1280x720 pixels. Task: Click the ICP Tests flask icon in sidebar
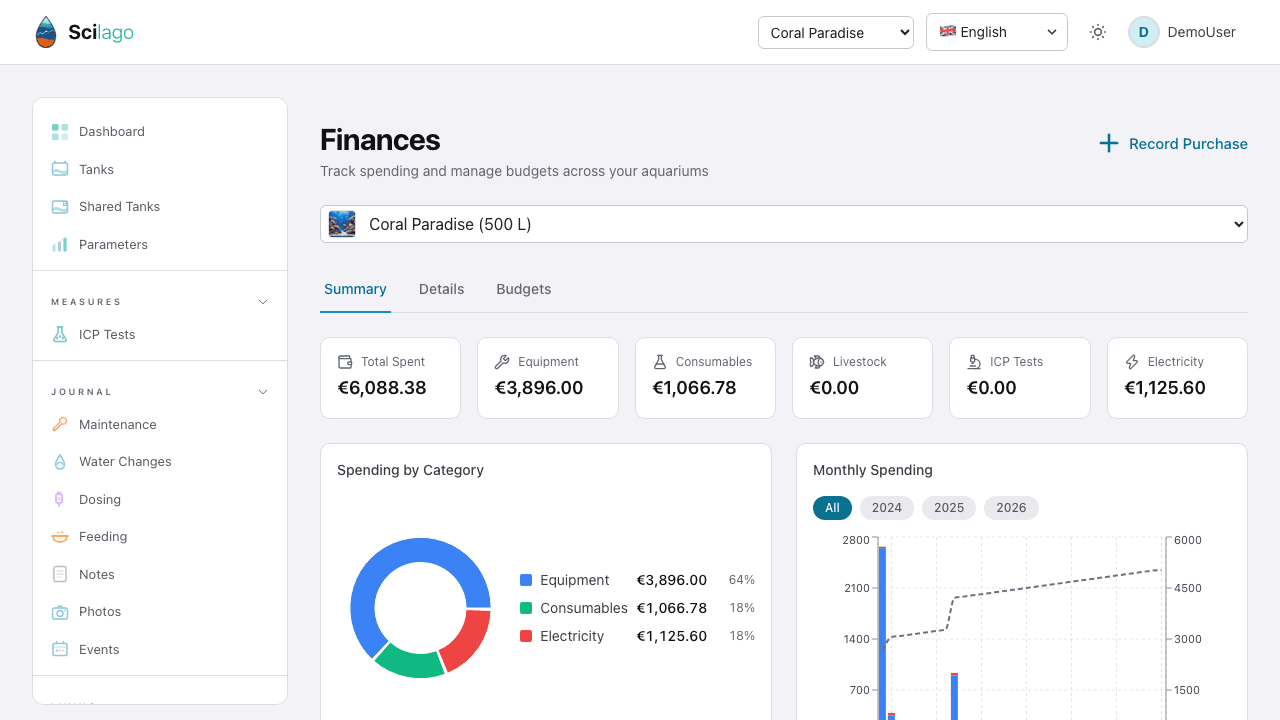click(60, 335)
